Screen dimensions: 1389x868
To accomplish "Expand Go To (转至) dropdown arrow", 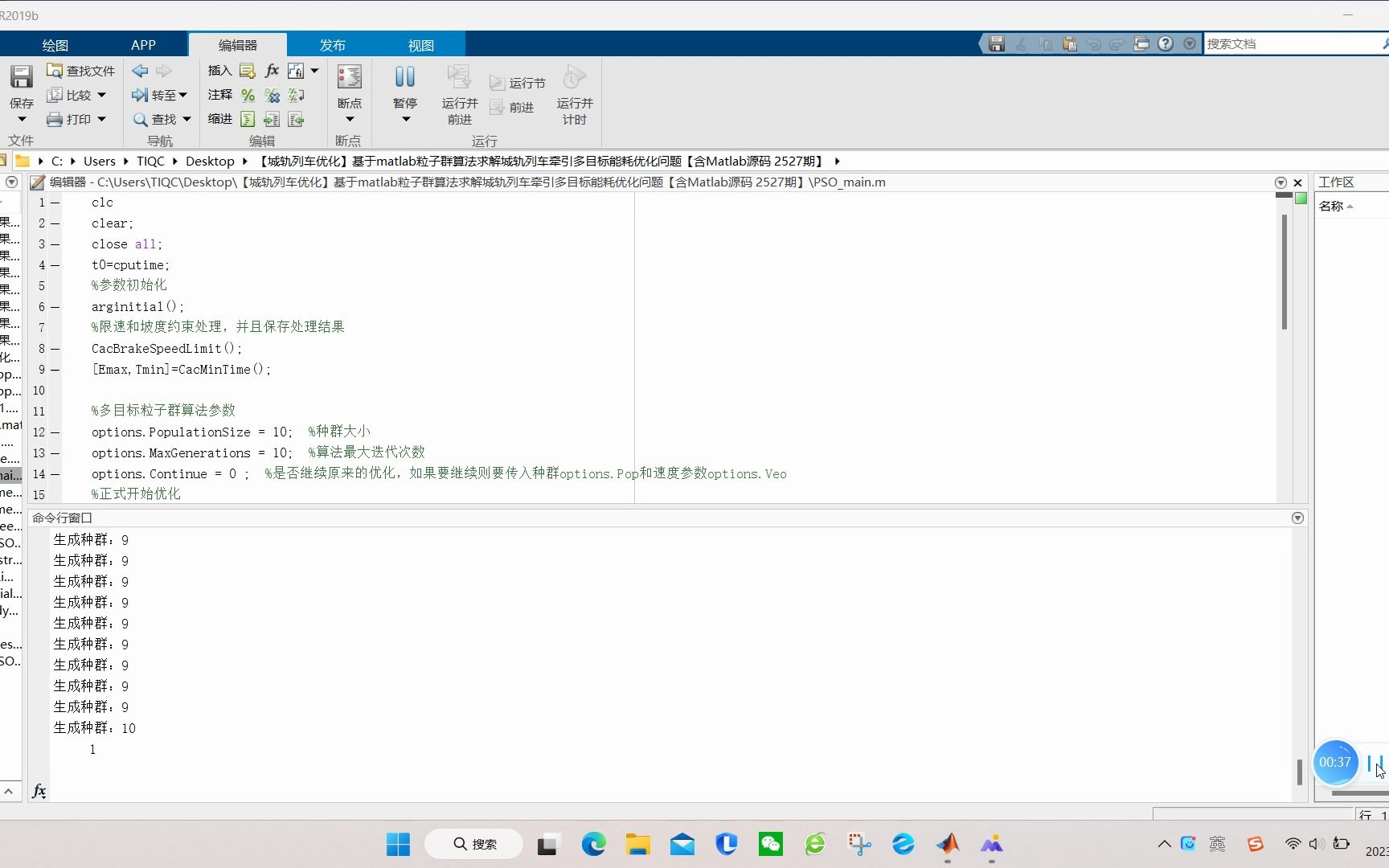I will tap(183, 95).
